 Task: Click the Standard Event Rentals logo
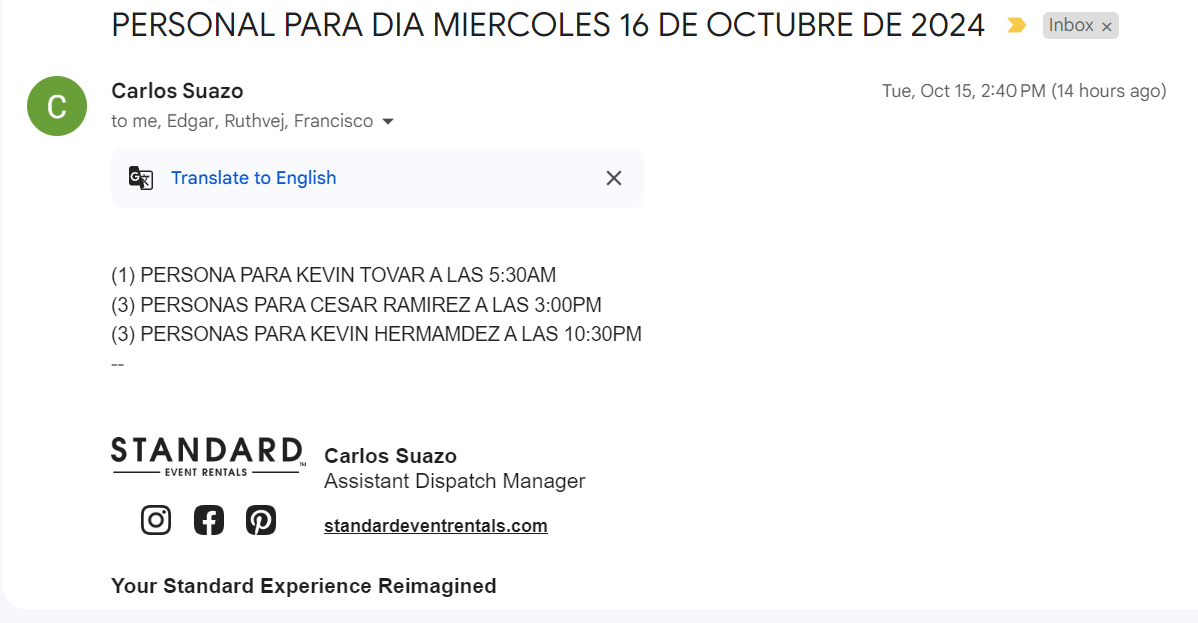pos(207,456)
